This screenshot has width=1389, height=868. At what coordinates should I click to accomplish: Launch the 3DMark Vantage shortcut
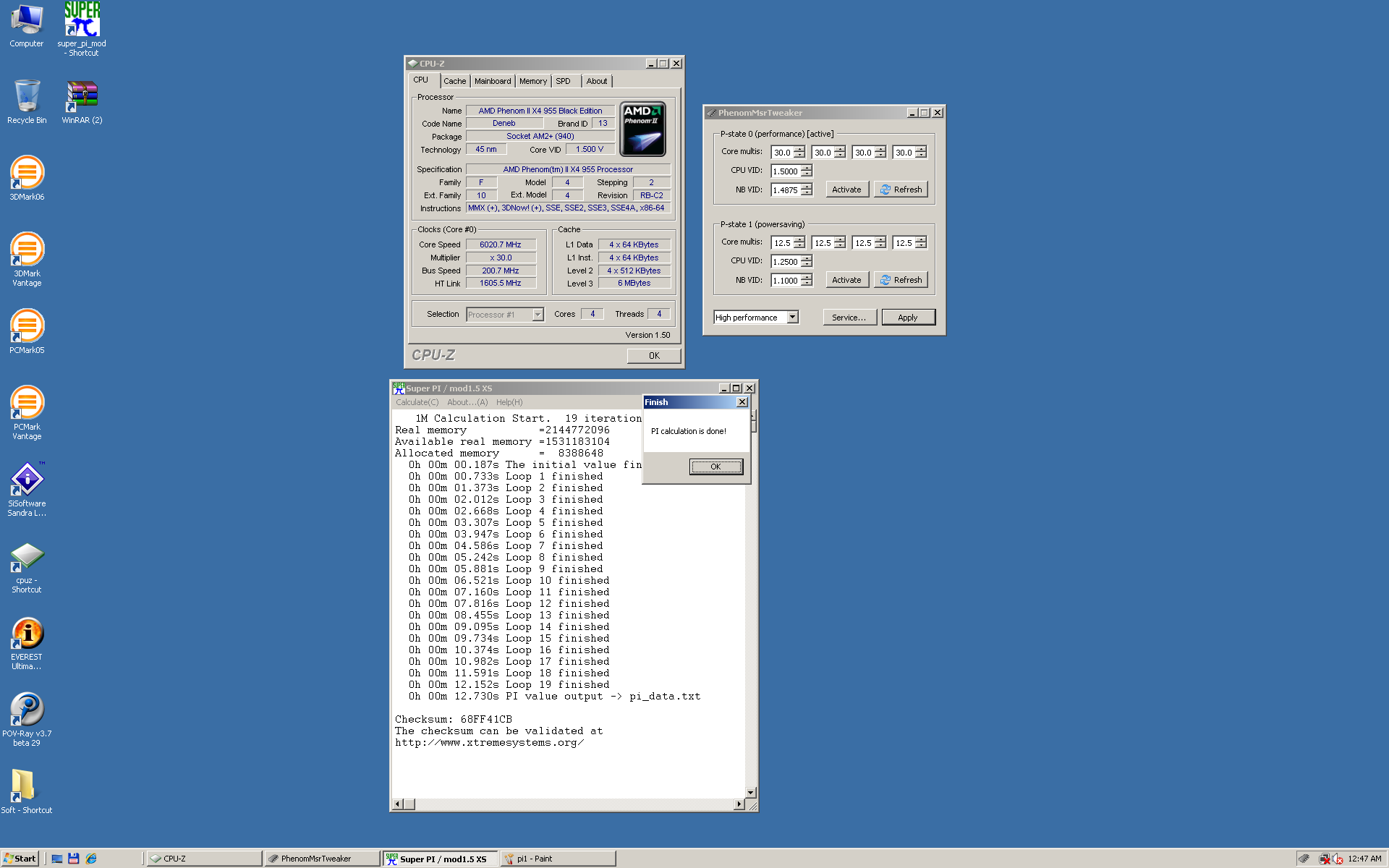27,259
